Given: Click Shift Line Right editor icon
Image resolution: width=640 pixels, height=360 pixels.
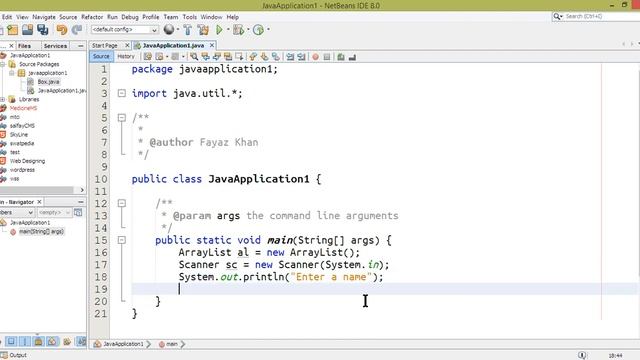Looking at the screenshot, I should [302, 57].
